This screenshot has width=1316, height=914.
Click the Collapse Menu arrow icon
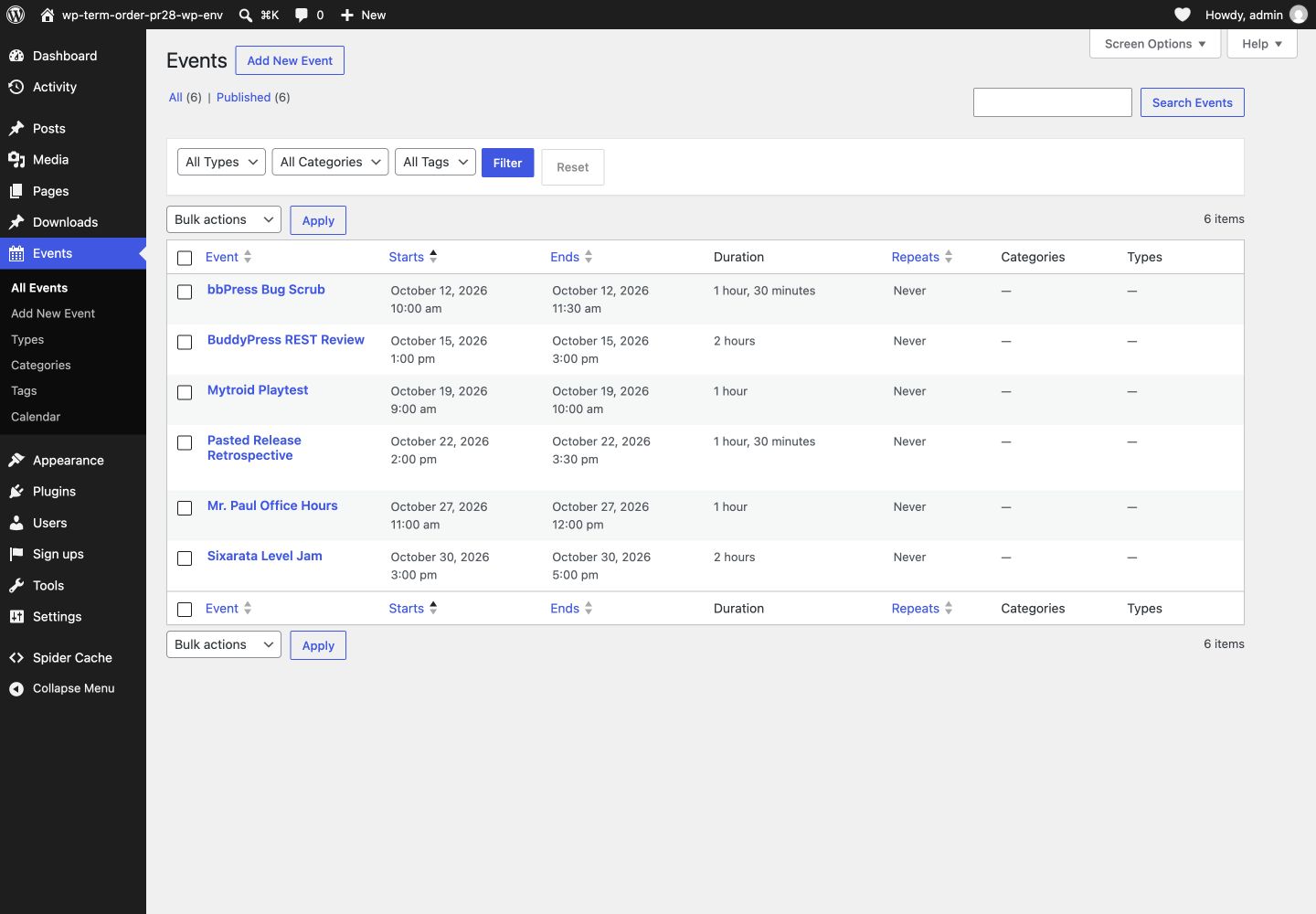pos(16,689)
